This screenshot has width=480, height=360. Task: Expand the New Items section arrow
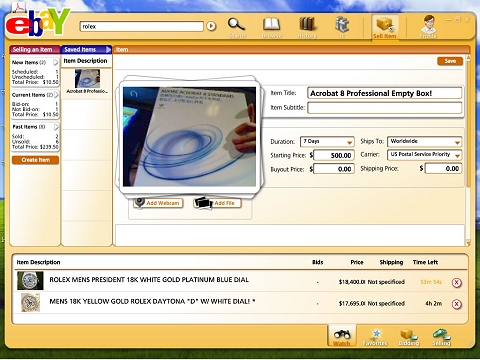point(56,62)
